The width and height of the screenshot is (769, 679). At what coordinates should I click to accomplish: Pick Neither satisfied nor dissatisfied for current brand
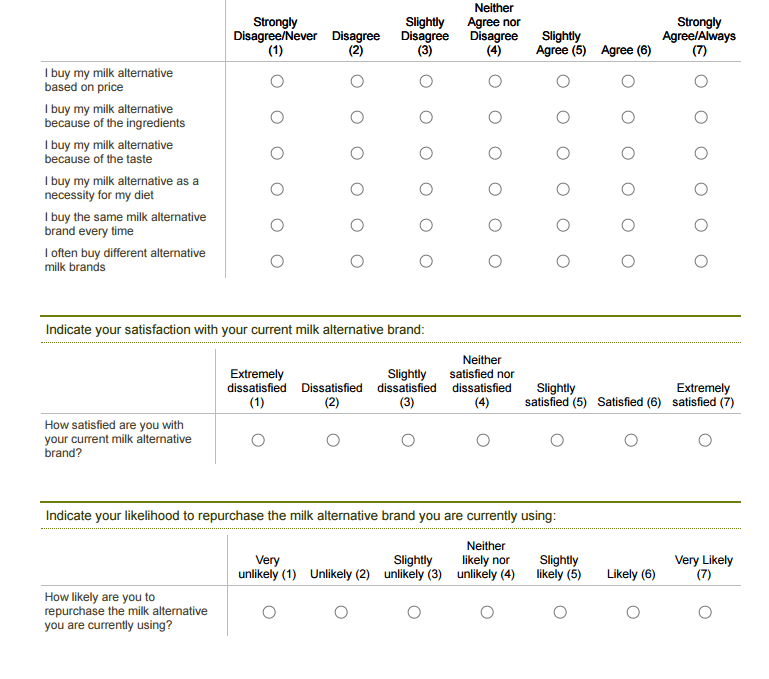483,440
